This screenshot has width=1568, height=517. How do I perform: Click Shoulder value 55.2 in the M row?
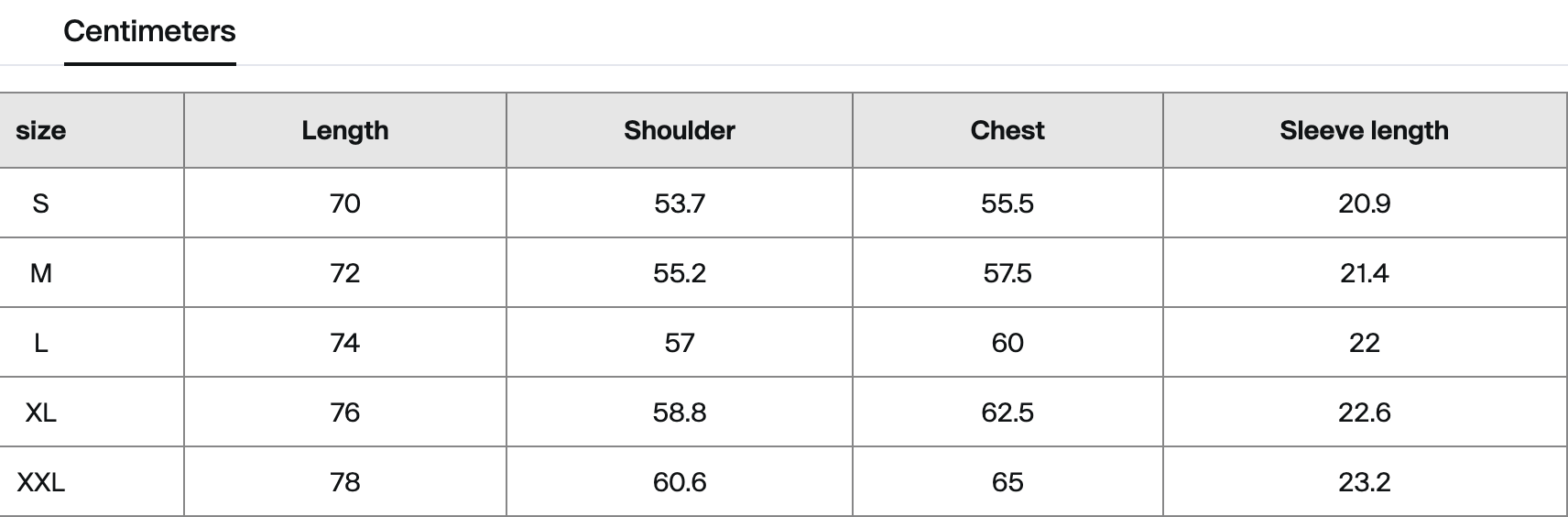[679, 273]
